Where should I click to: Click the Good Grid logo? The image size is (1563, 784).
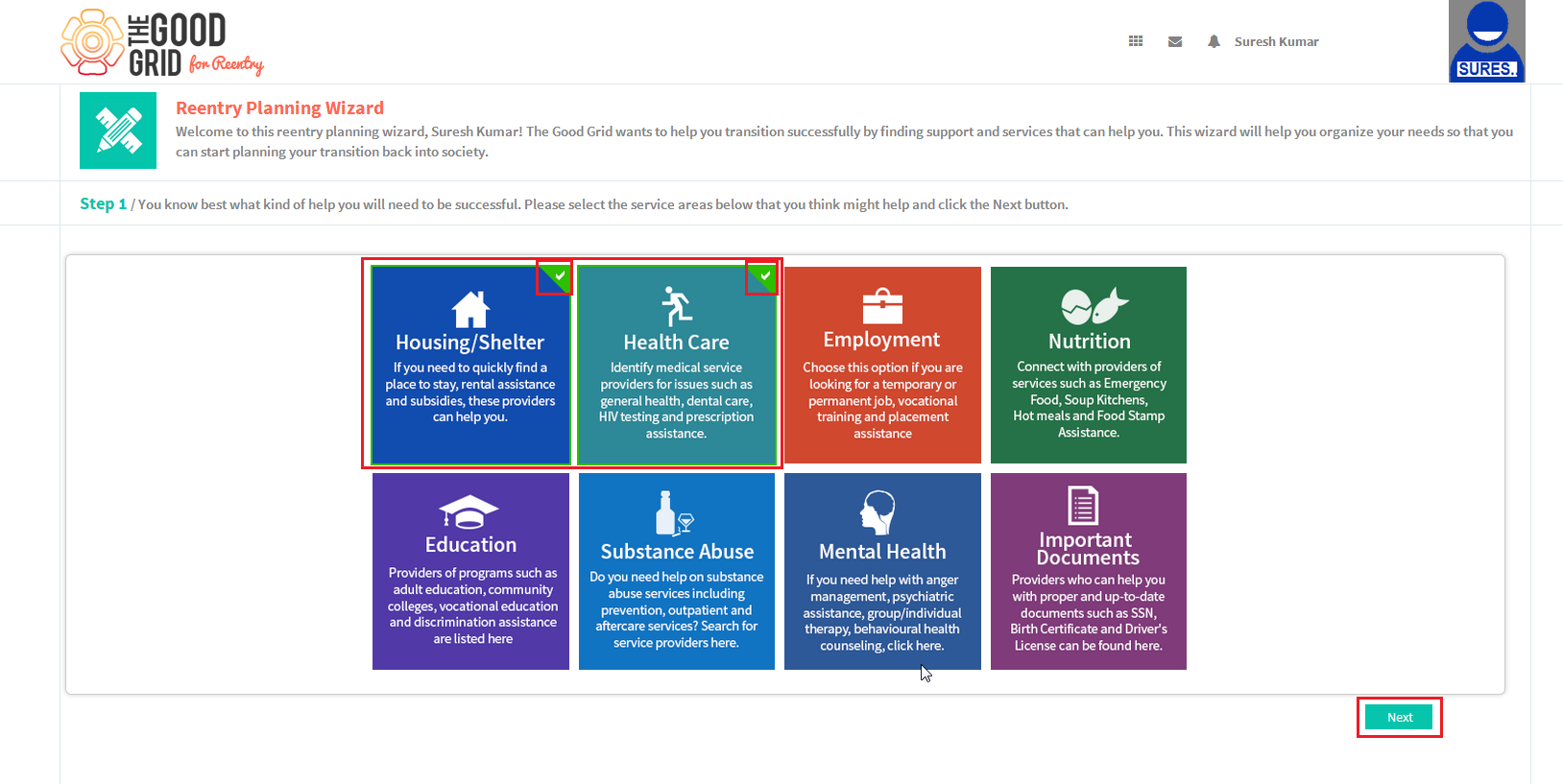162,43
